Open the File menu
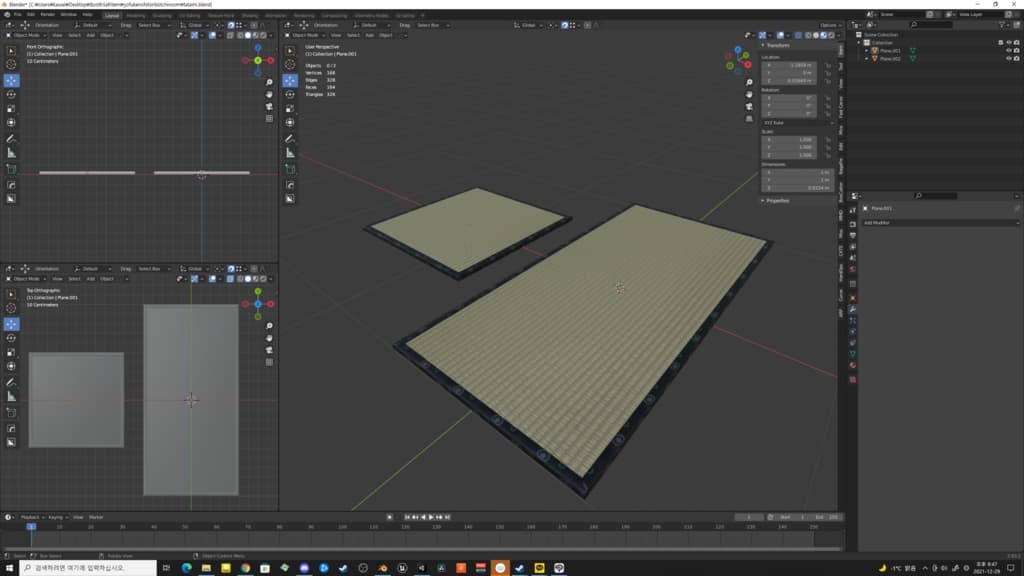This screenshot has height=576, width=1024. (x=17, y=15)
